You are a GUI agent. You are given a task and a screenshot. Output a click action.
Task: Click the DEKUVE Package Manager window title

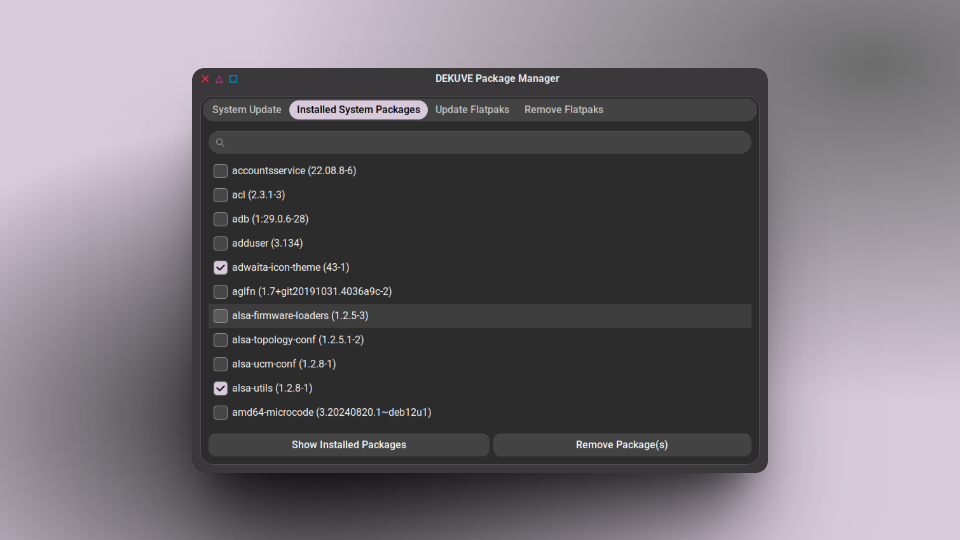tap(497, 78)
